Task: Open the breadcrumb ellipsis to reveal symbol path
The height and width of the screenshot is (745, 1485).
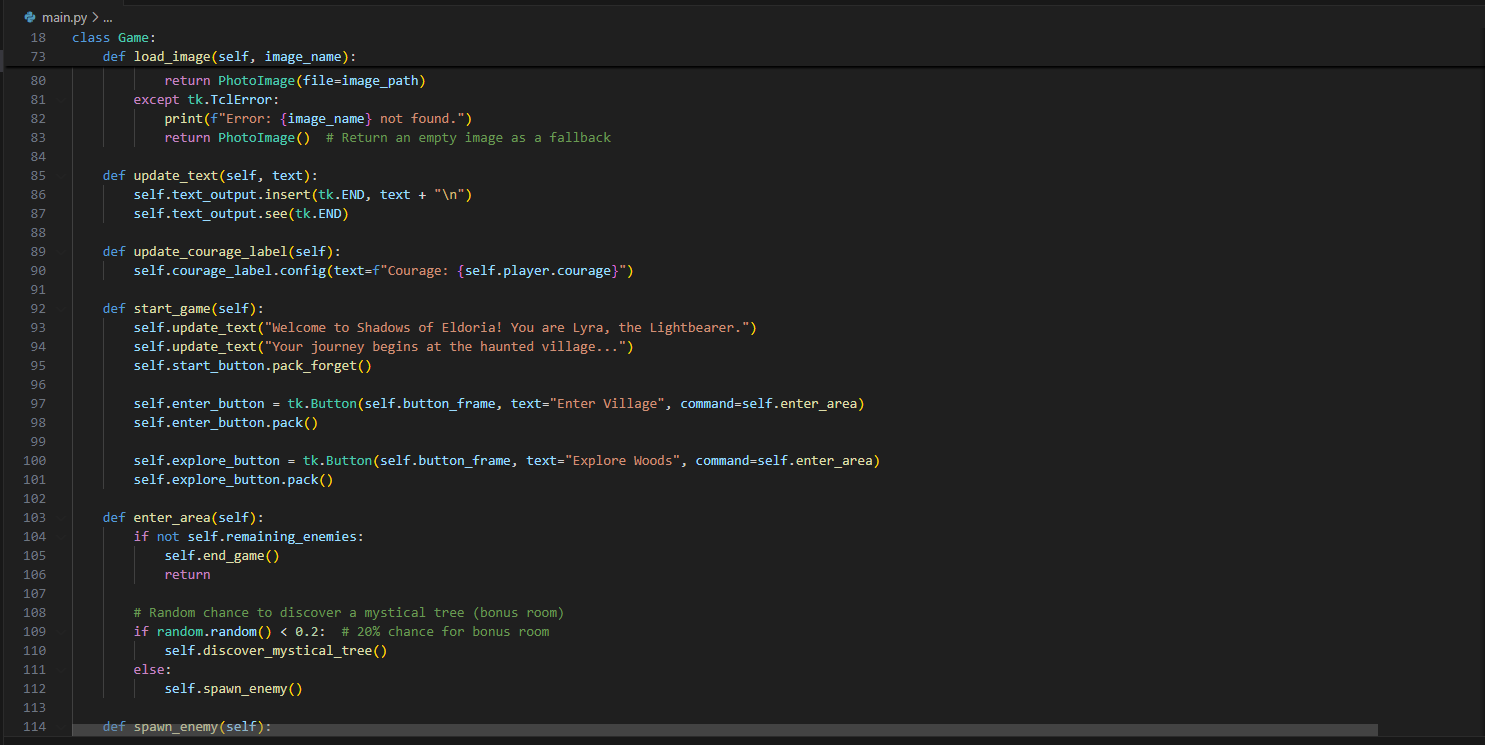Action: (108, 17)
